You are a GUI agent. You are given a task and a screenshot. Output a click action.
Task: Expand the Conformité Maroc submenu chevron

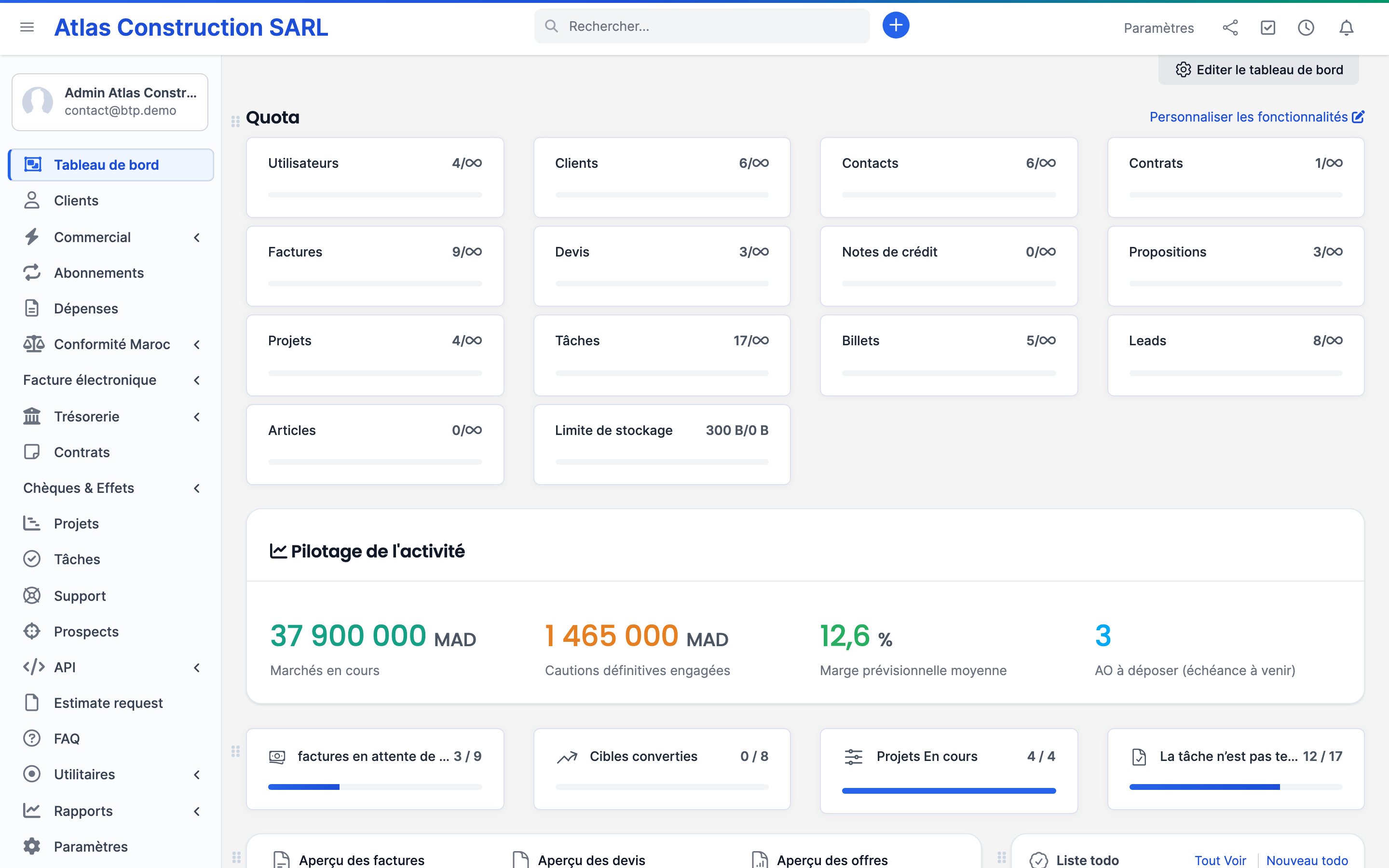point(197,344)
